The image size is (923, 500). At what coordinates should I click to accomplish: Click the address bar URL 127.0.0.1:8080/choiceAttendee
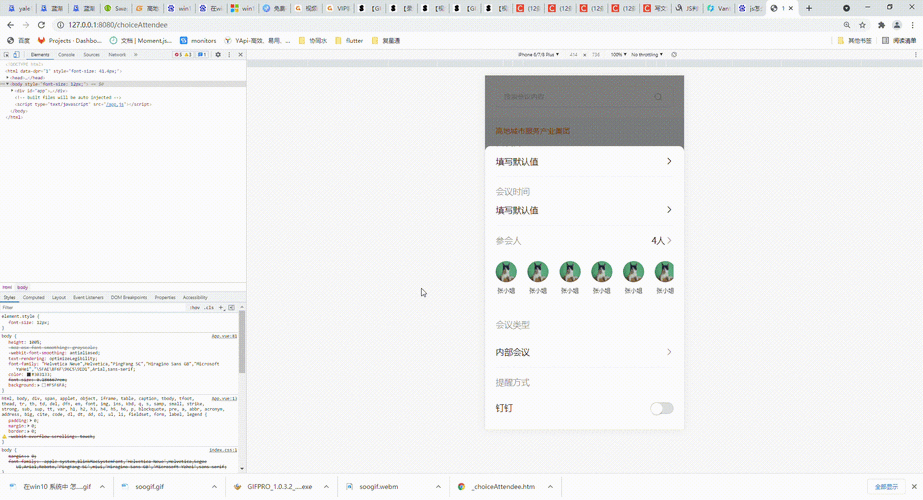[x=118, y=25]
